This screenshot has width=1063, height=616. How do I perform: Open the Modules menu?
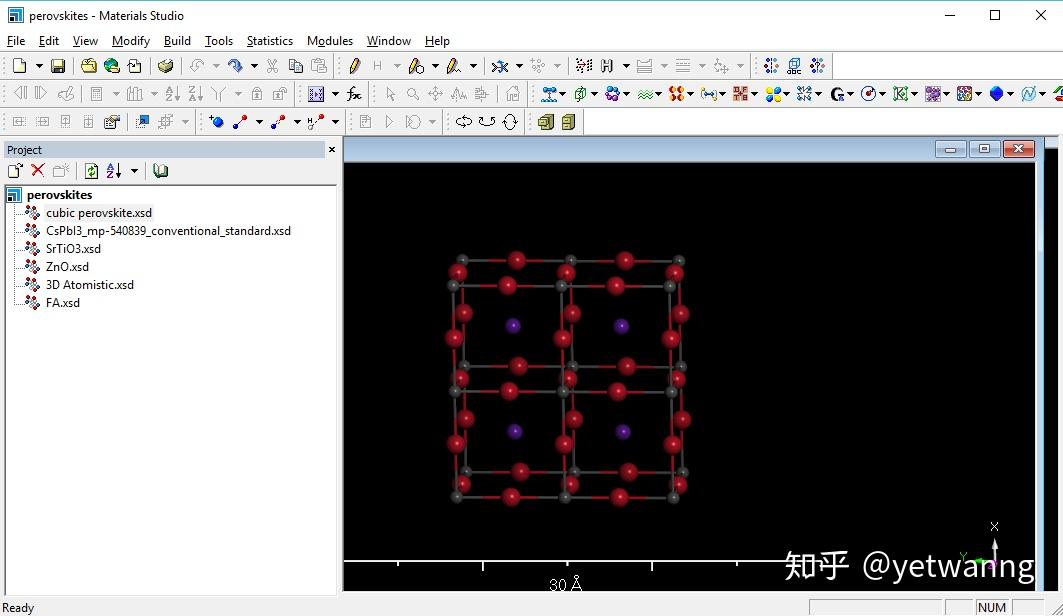point(330,41)
